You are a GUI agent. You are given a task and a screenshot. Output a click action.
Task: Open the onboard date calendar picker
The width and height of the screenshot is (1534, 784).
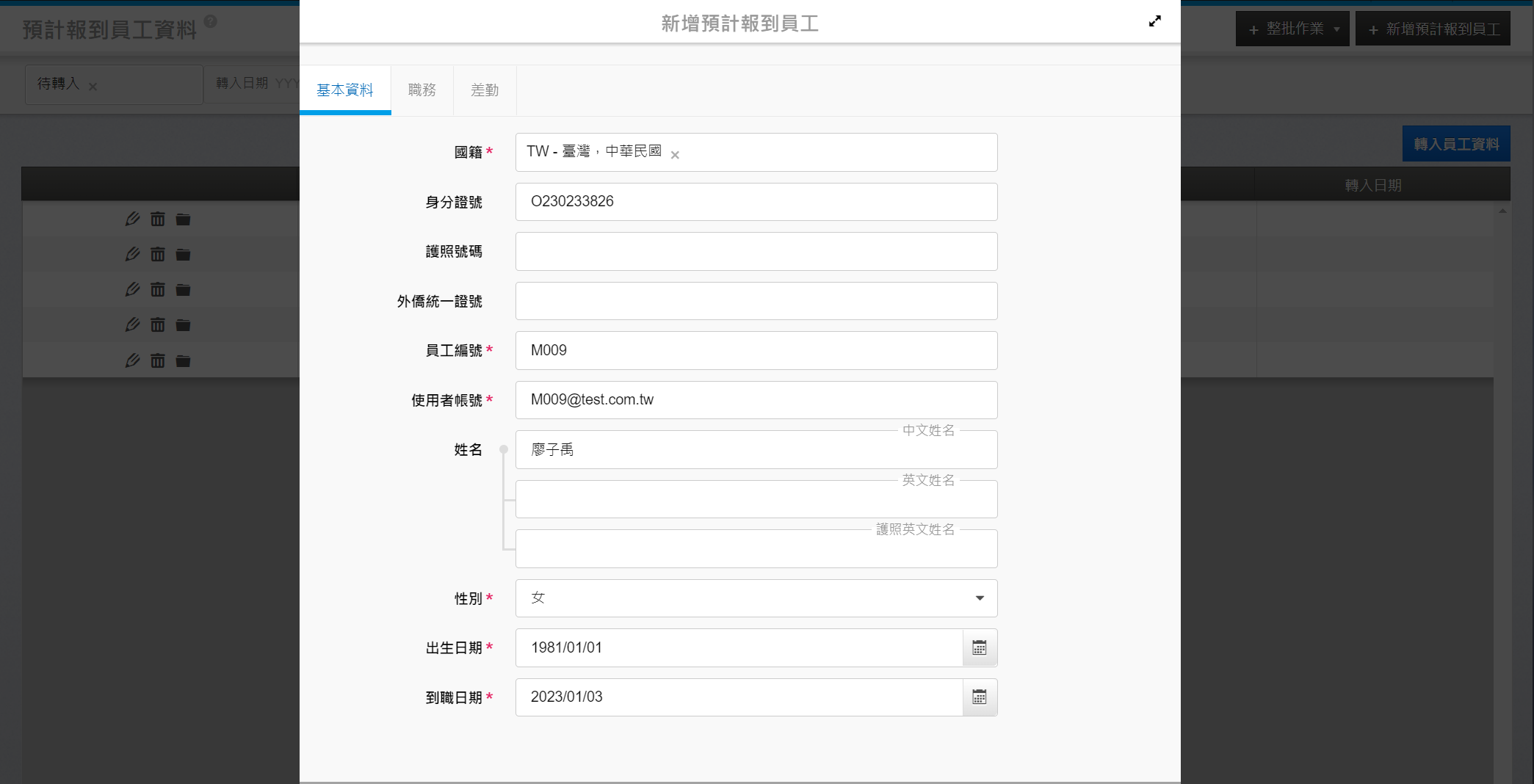(979, 697)
